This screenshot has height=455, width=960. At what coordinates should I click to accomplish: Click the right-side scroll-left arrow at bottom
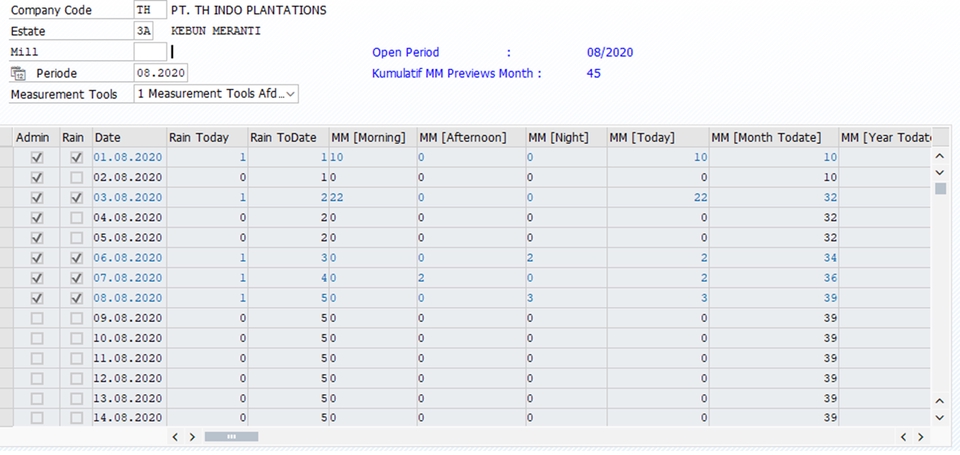coord(904,437)
